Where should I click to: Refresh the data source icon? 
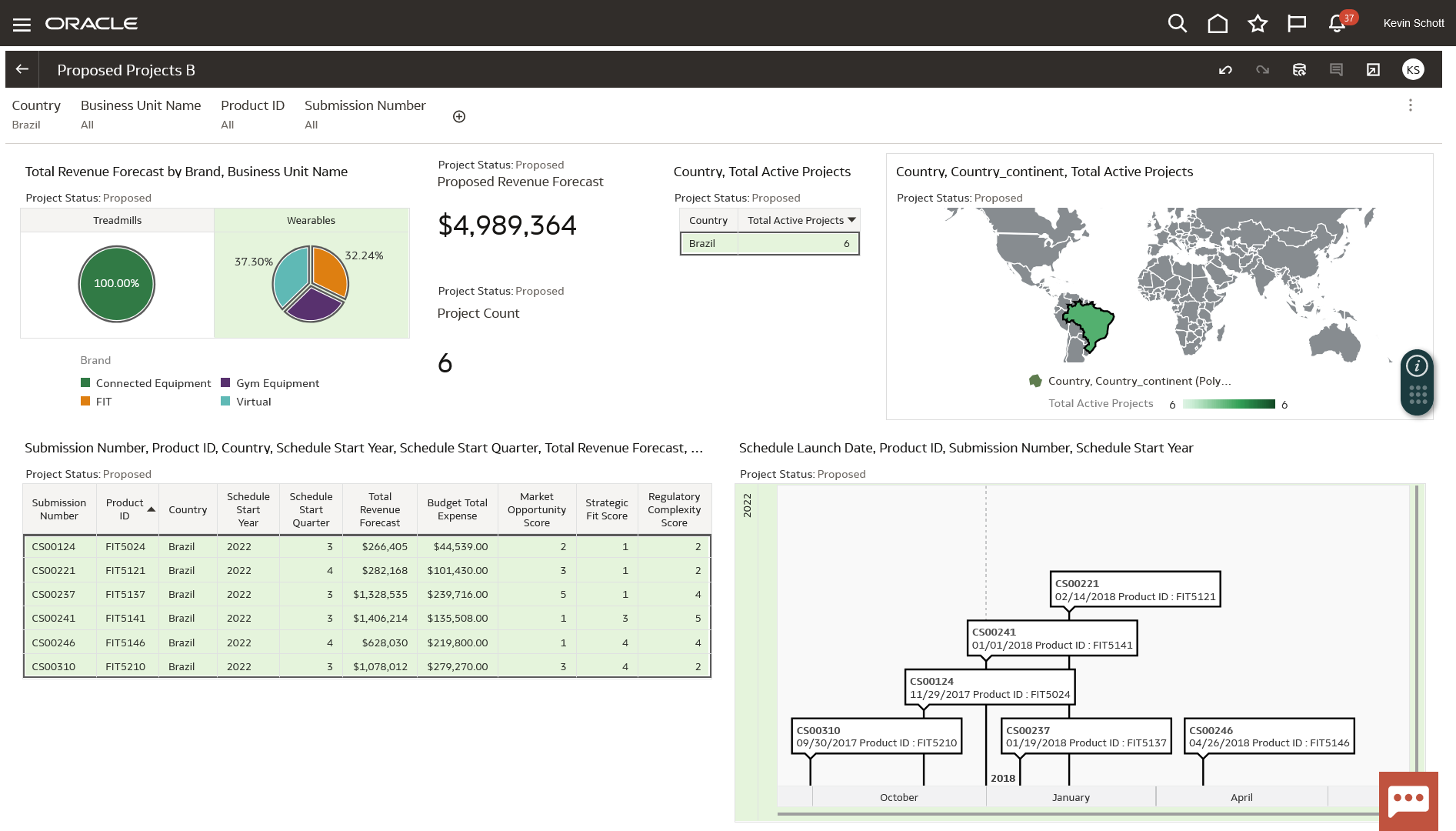click(x=1299, y=69)
